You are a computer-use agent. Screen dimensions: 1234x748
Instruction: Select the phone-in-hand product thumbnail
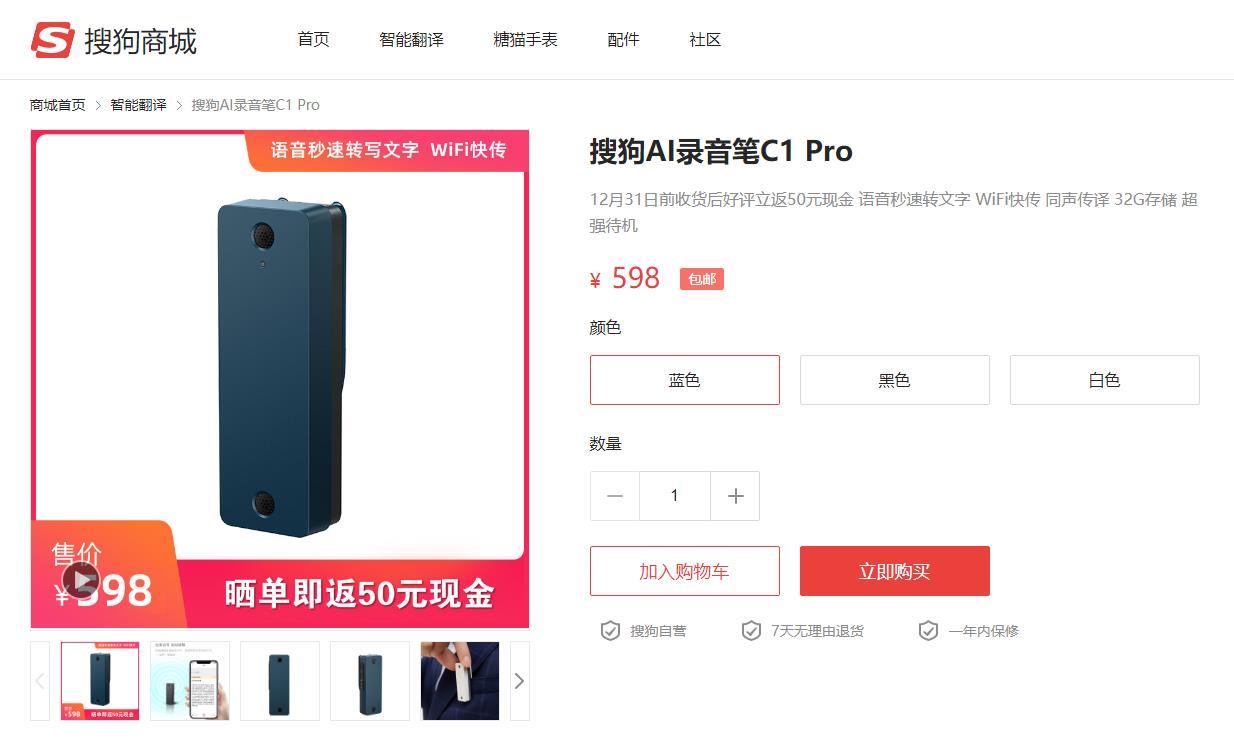190,681
